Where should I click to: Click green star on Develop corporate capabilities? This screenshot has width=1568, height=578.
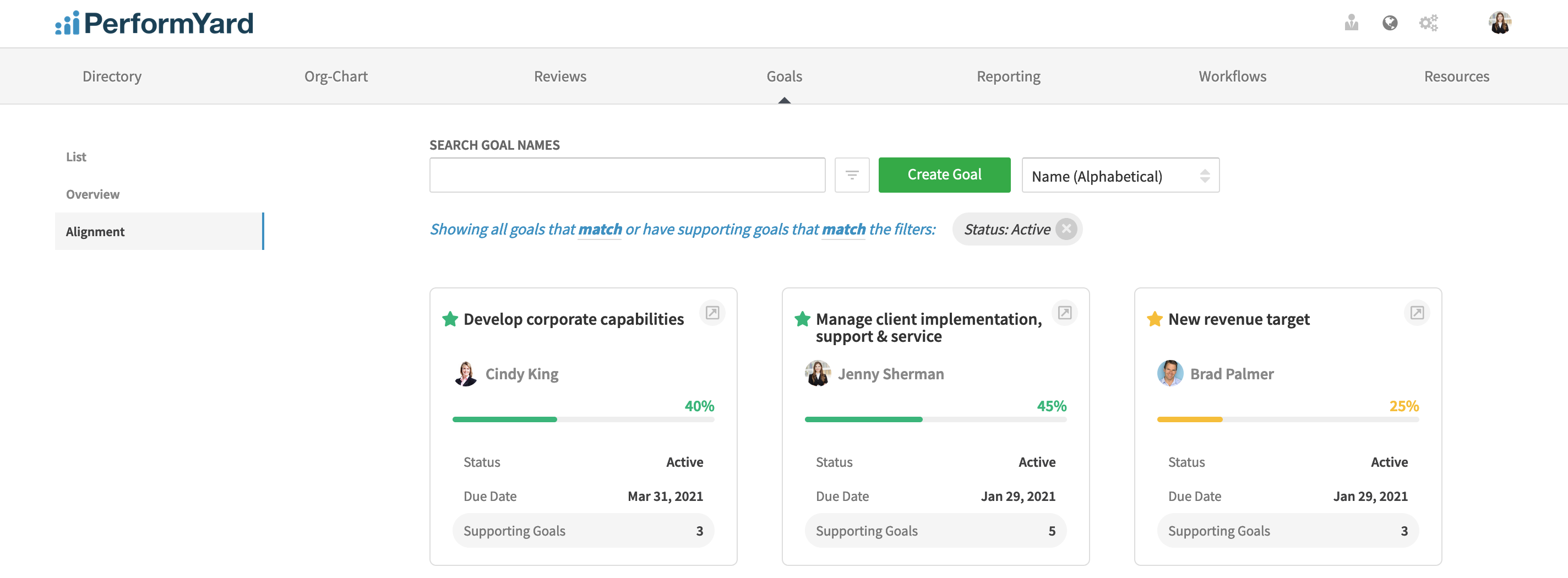[x=450, y=319]
